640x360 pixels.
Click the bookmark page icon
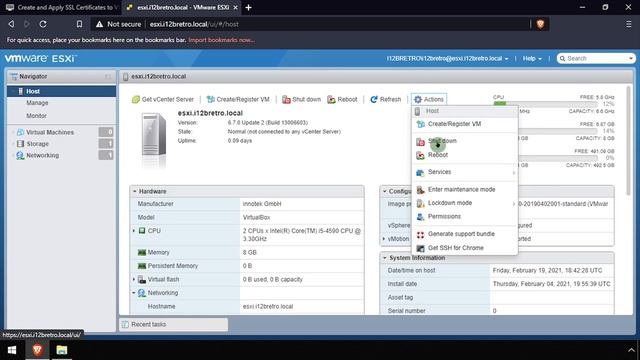79,24
